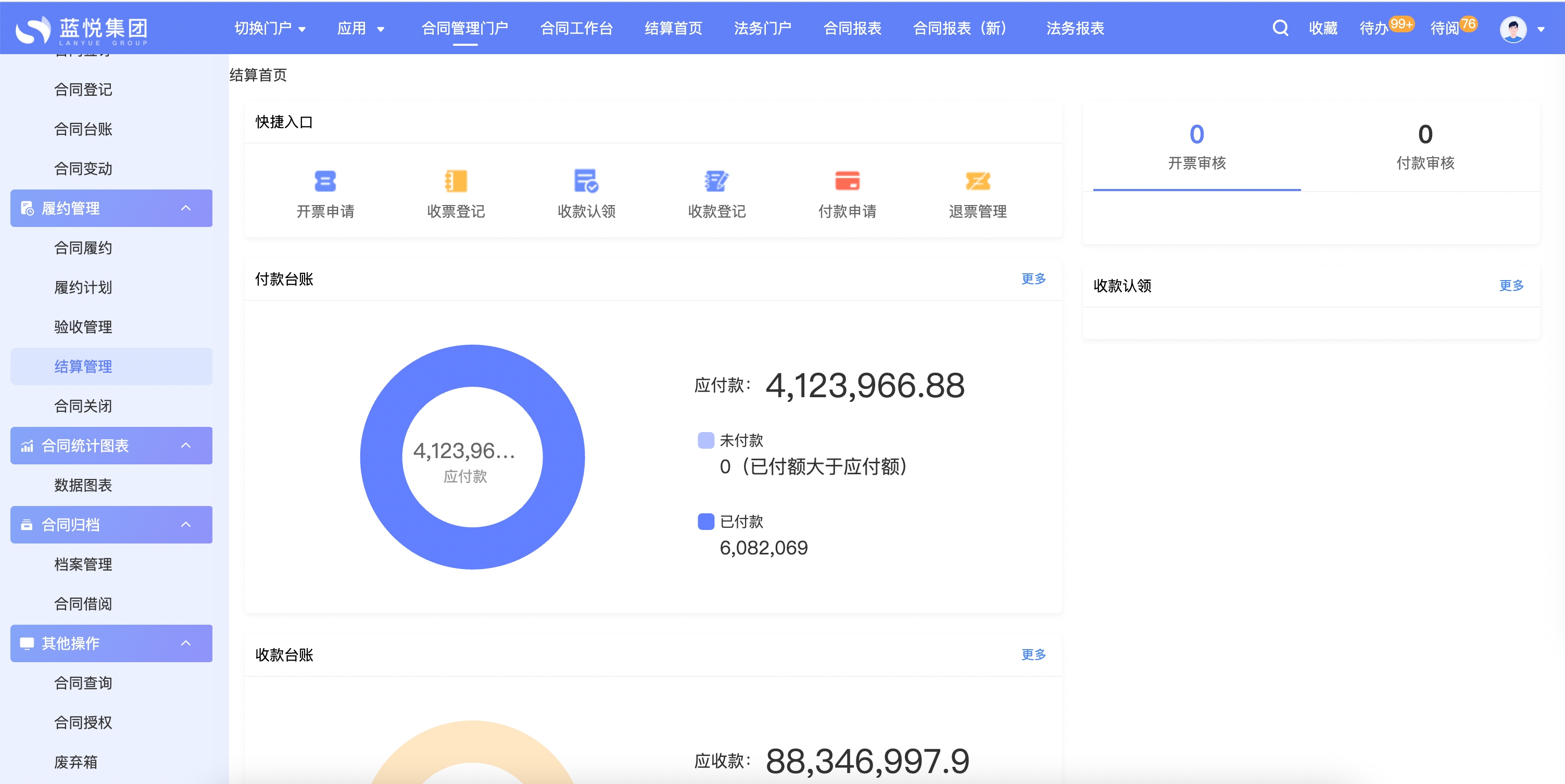Open 合同台账 in sidebar
The height and width of the screenshot is (784, 1565).
pos(83,129)
